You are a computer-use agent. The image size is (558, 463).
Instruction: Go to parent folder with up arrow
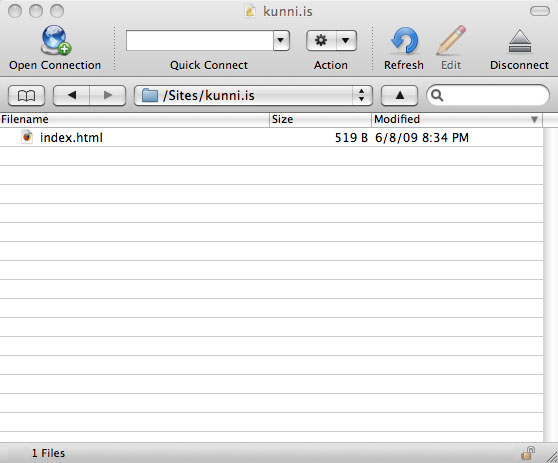[x=399, y=95]
